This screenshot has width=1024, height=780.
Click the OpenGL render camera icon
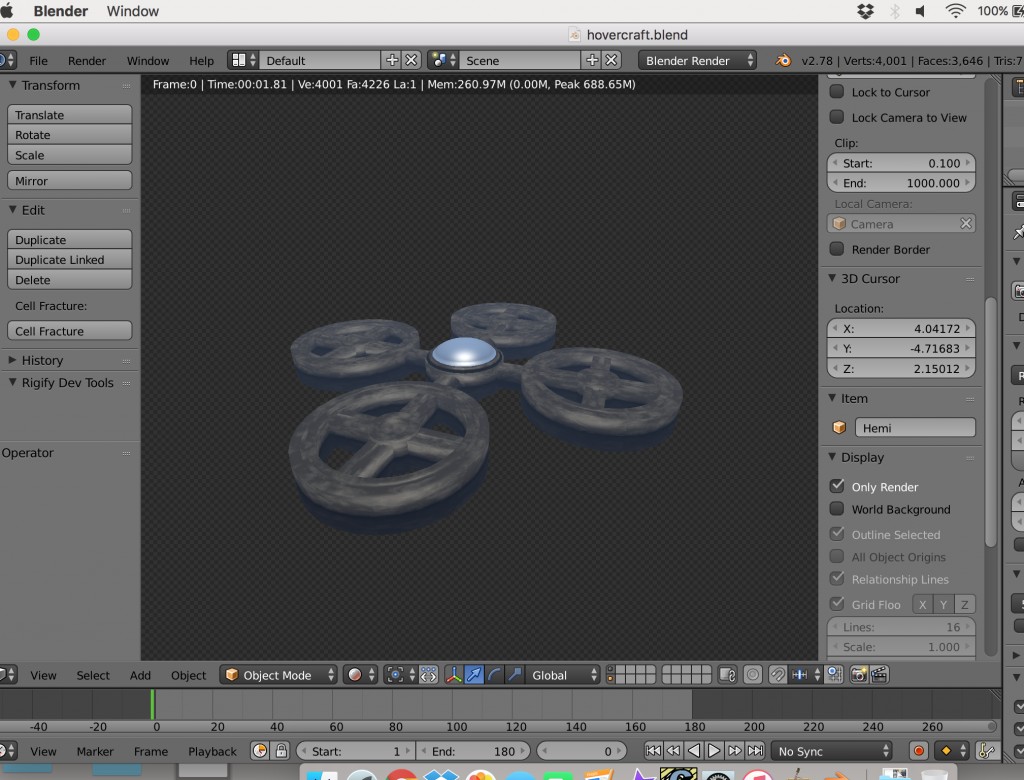[x=858, y=675]
